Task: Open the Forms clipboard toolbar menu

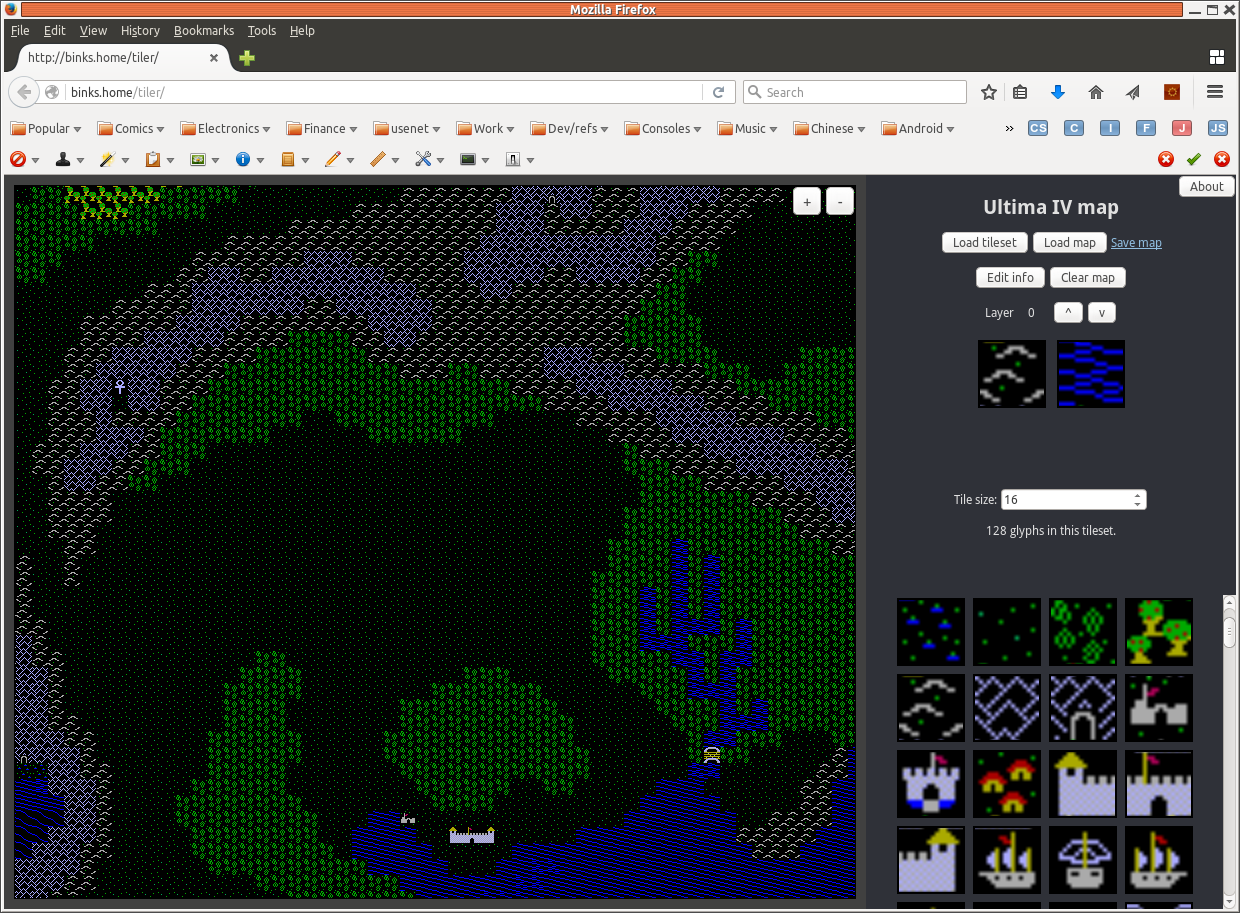Action: click(x=160, y=159)
